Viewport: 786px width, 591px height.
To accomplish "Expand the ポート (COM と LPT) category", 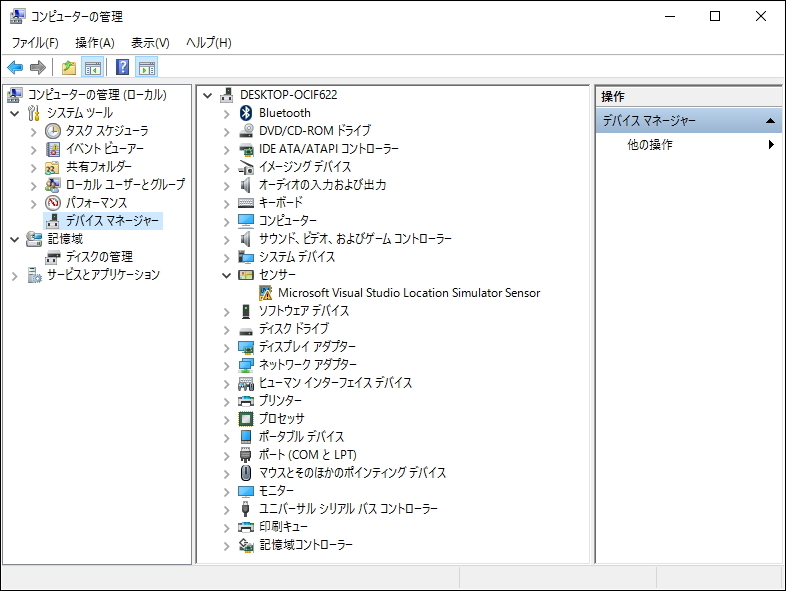I will click(x=227, y=456).
